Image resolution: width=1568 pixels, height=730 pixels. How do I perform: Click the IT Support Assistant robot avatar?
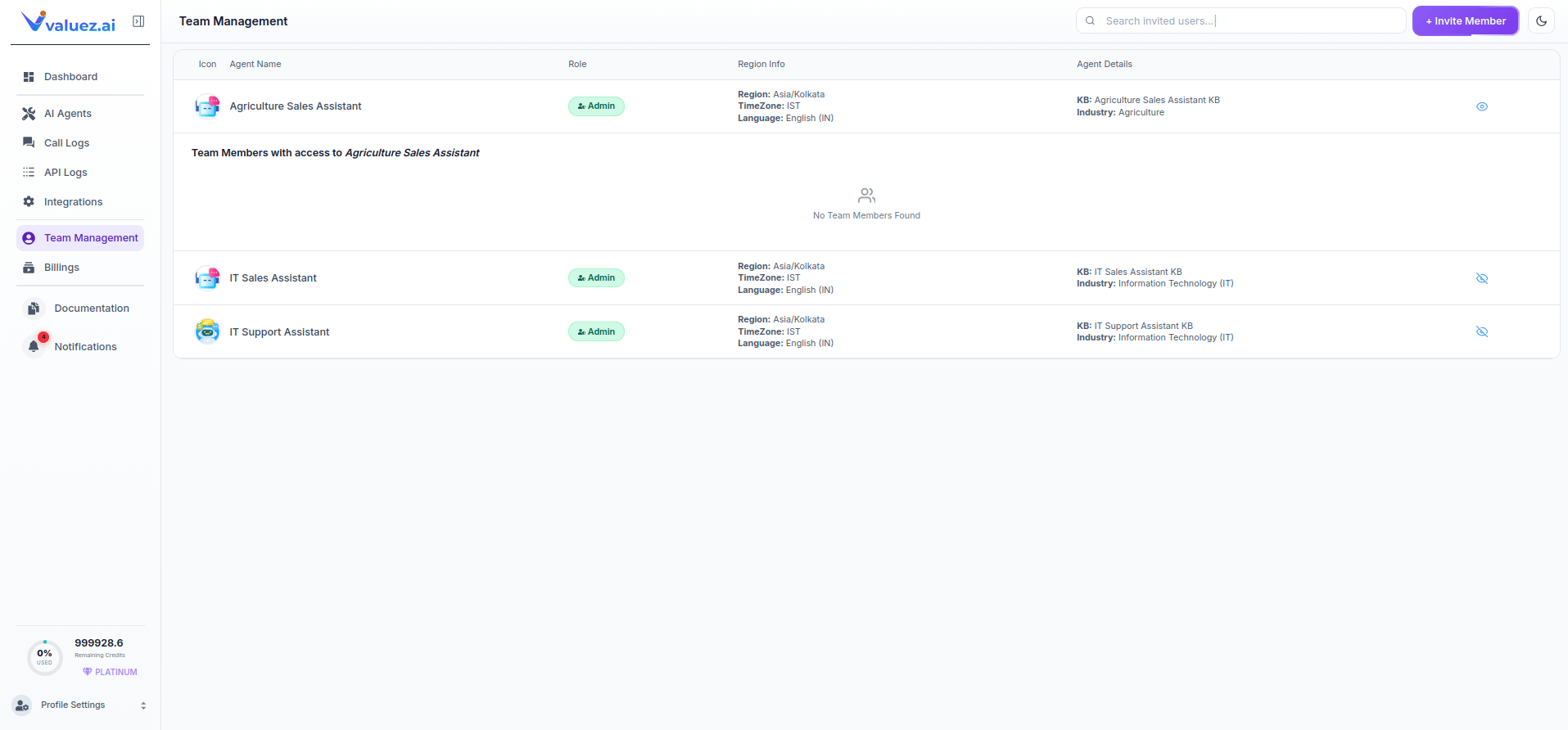pyautogui.click(x=207, y=331)
